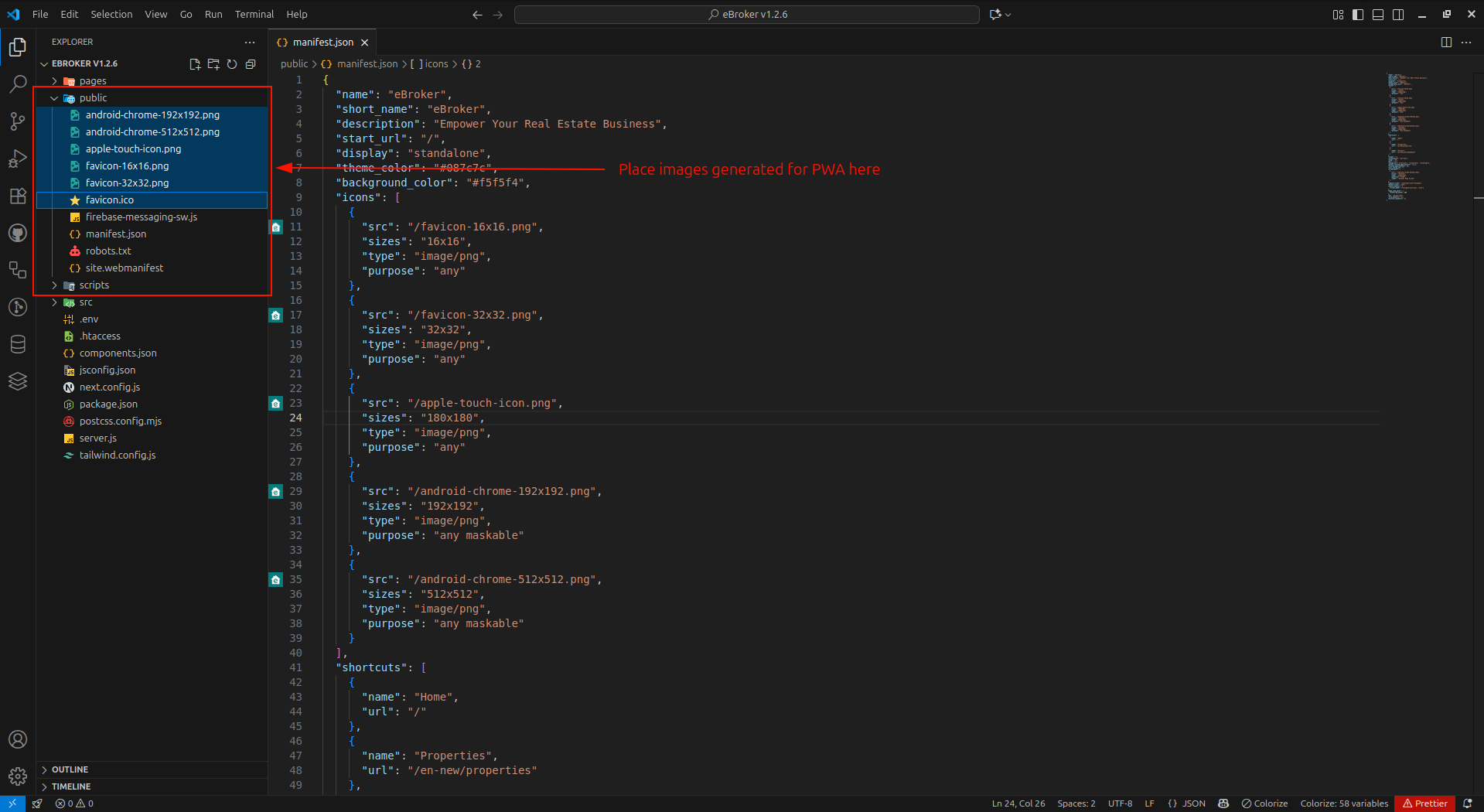Expand the src folder
Screen dimensions: 1484x812
(85, 302)
